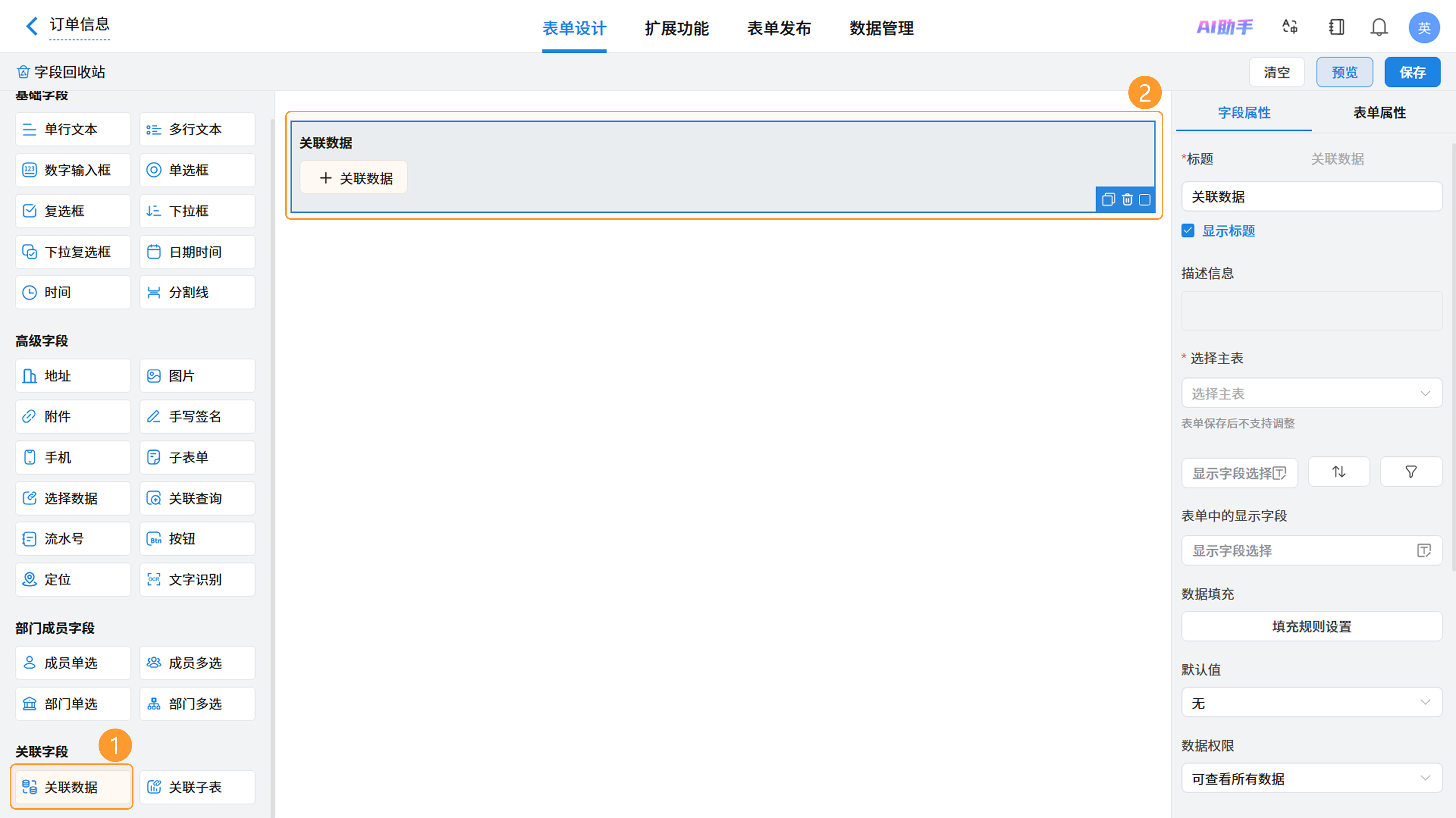Add a 手写签名 field
1456x818 pixels.
[x=197, y=417]
